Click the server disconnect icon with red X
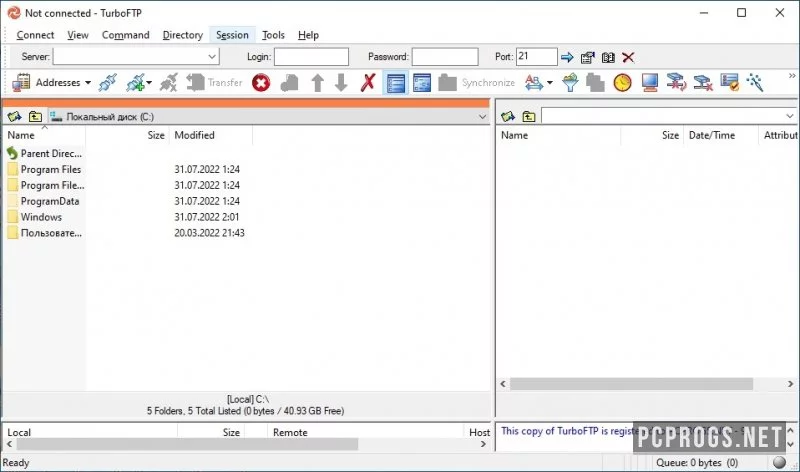The height and width of the screenshot is (472, 800). click(703, 82)
